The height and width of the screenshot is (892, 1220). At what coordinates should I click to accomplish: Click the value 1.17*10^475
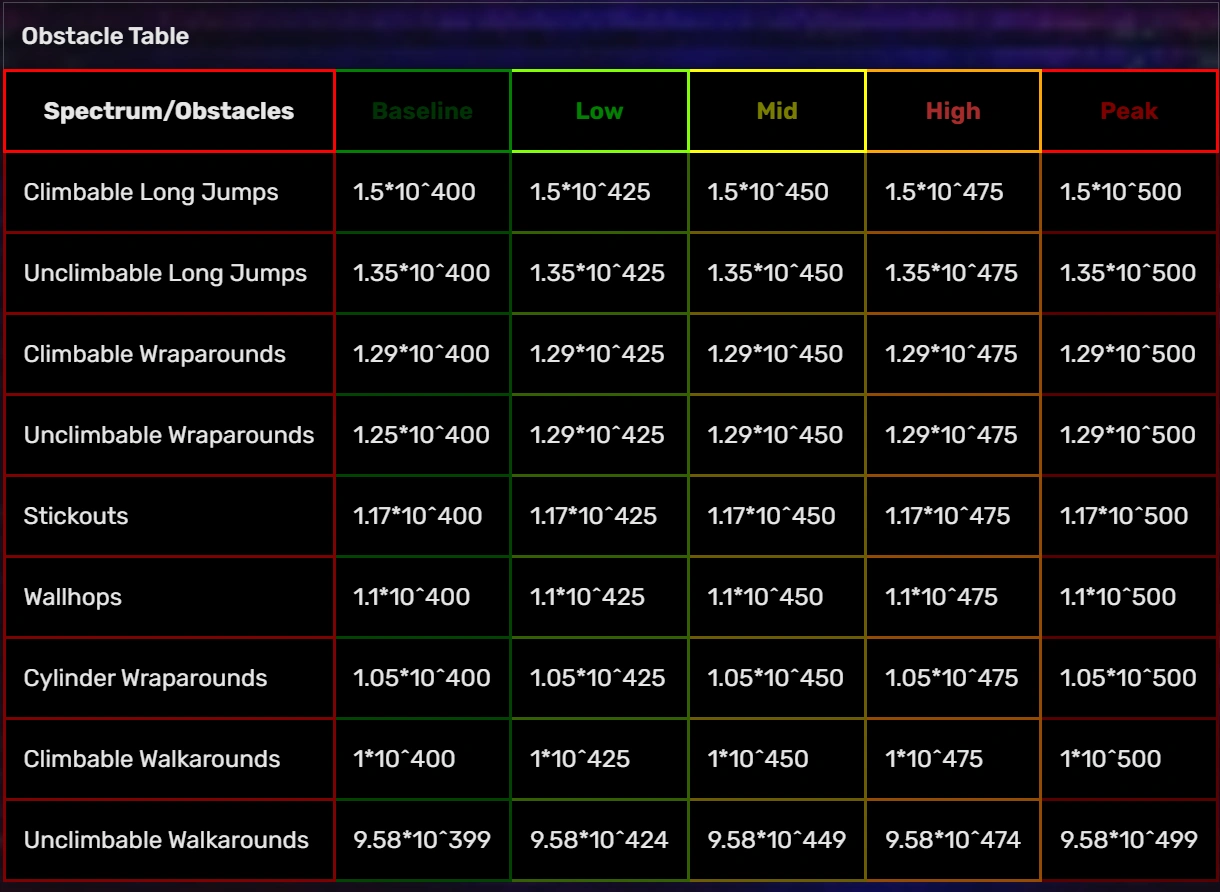pos(947,516)
